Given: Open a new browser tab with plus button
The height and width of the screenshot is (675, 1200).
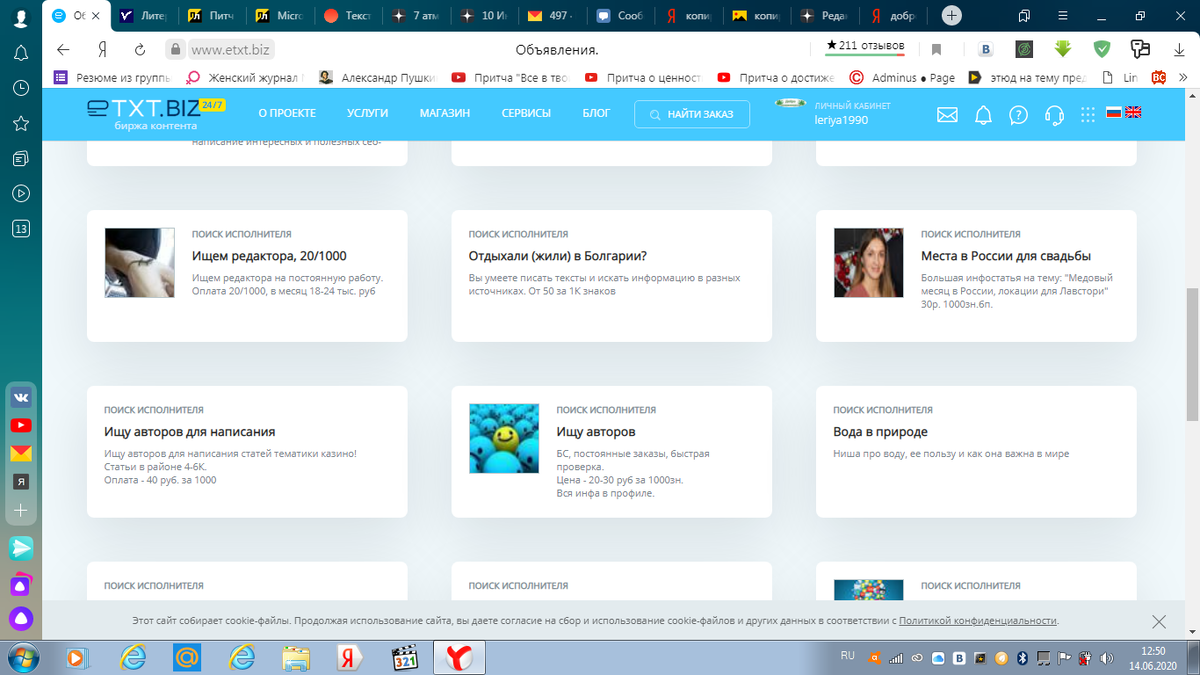Looking at the screenshot, I should point(952,16).
